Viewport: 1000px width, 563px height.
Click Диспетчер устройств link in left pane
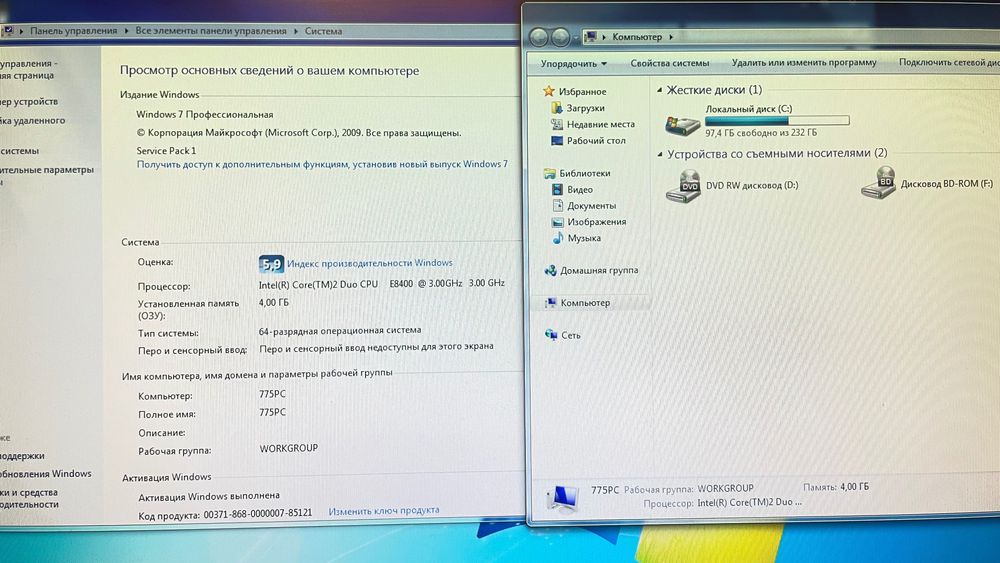pos(29,101)
